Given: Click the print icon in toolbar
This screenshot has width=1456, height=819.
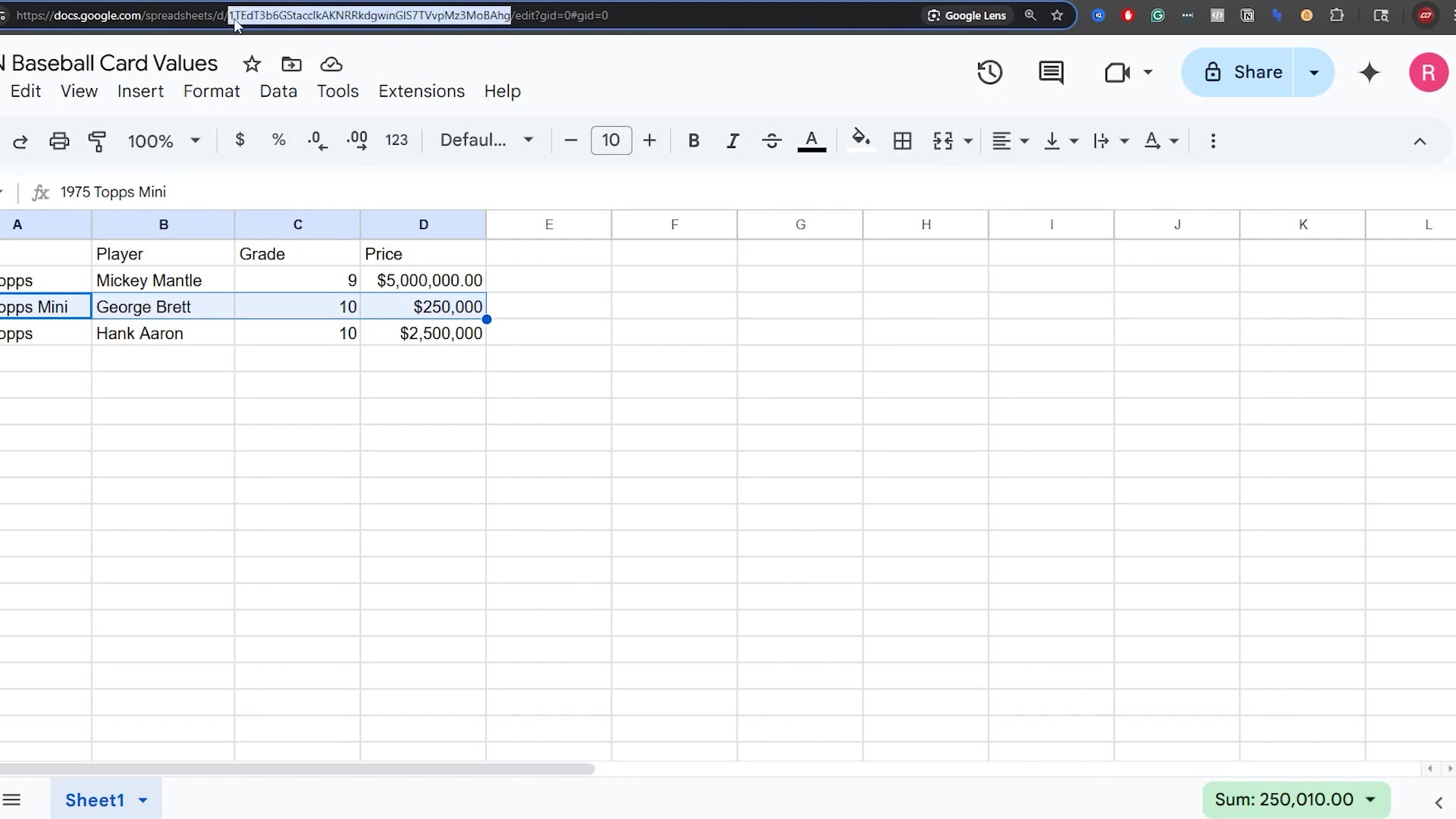Looking at the screenshot, I should pyautogui.click(x=59, y=141).
